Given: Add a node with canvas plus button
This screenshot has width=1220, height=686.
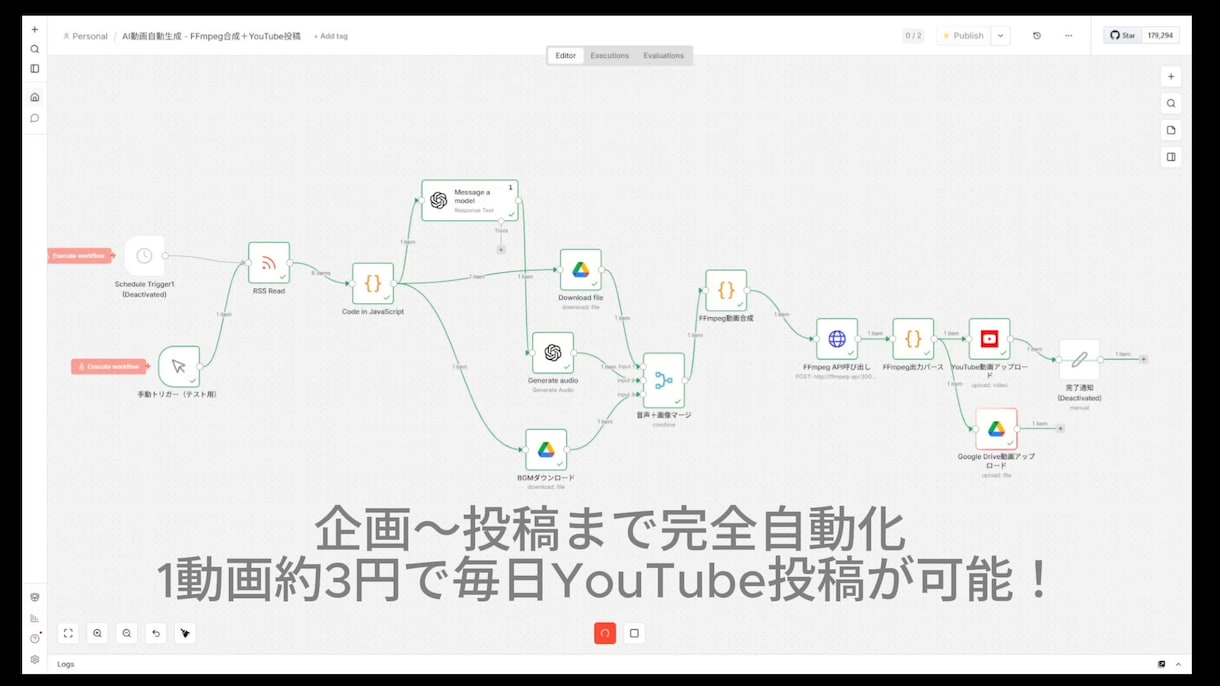Looking at the screenshot, I should click(x=1171, y=77).
